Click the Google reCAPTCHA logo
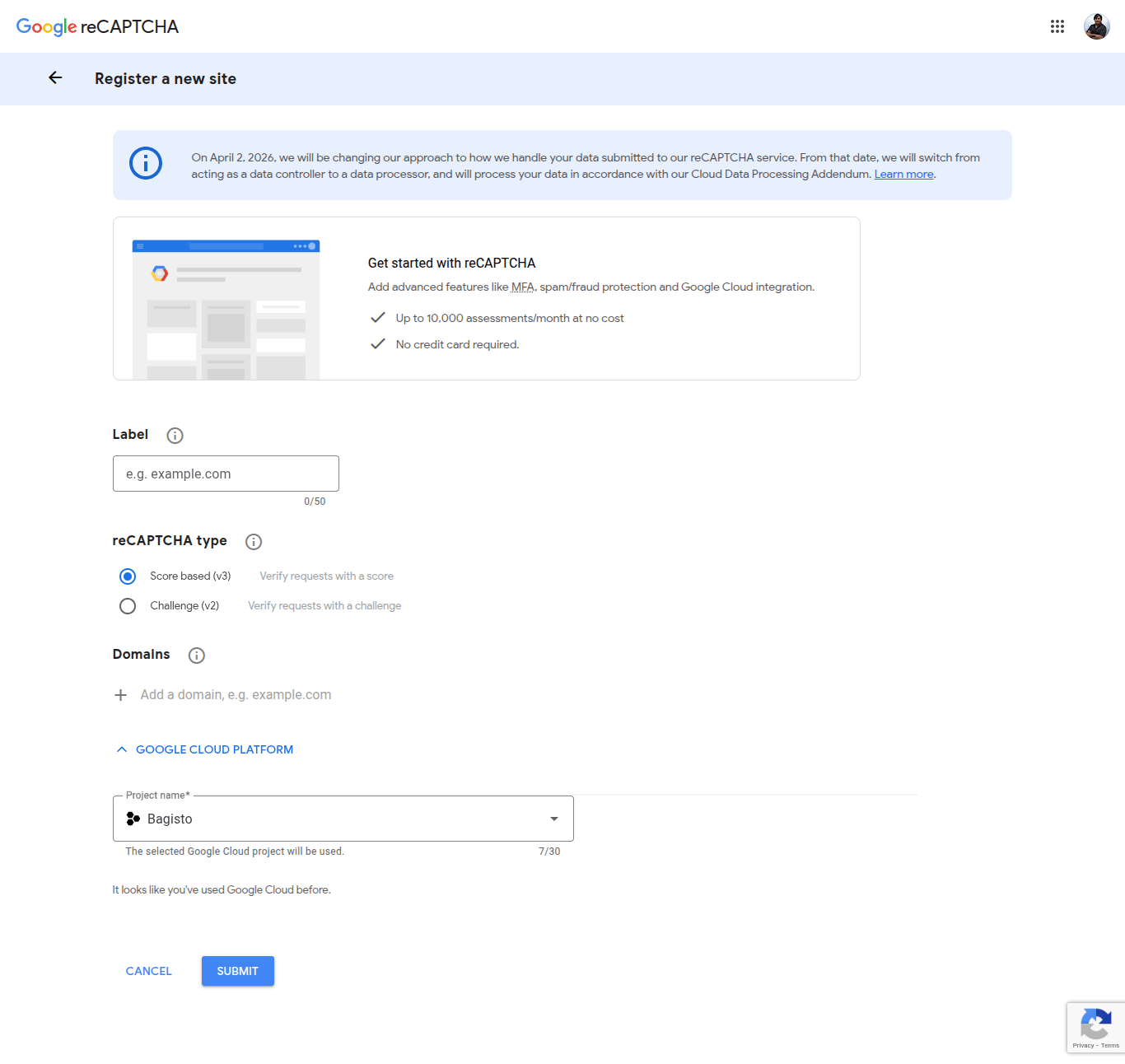This screenshot has width=1125, height=1064. coord(97,26)
